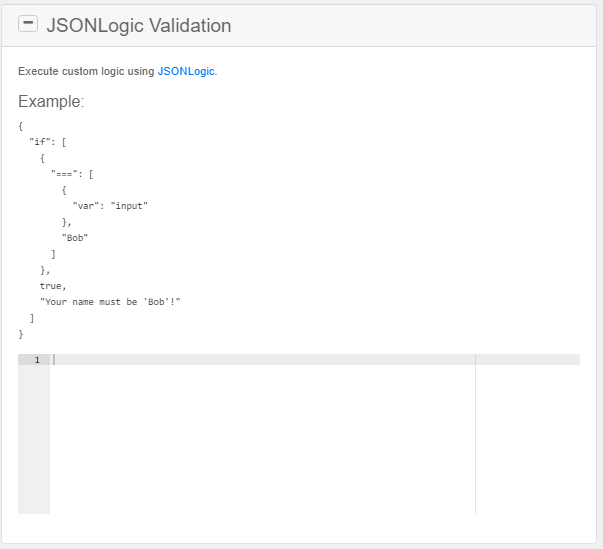Click the "var": "input" example line

tap(110, 206)
